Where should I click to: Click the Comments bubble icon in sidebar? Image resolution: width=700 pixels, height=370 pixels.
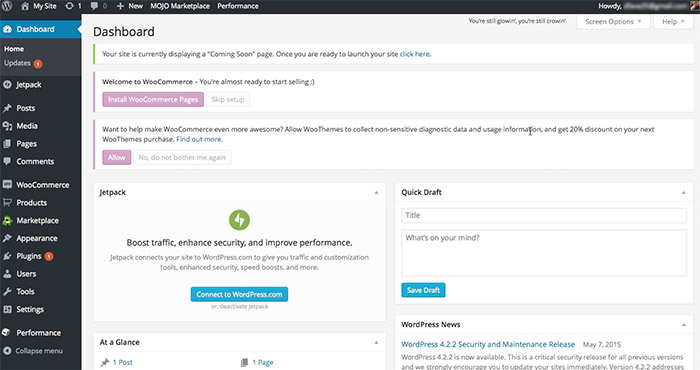click(x=7, y=161)
